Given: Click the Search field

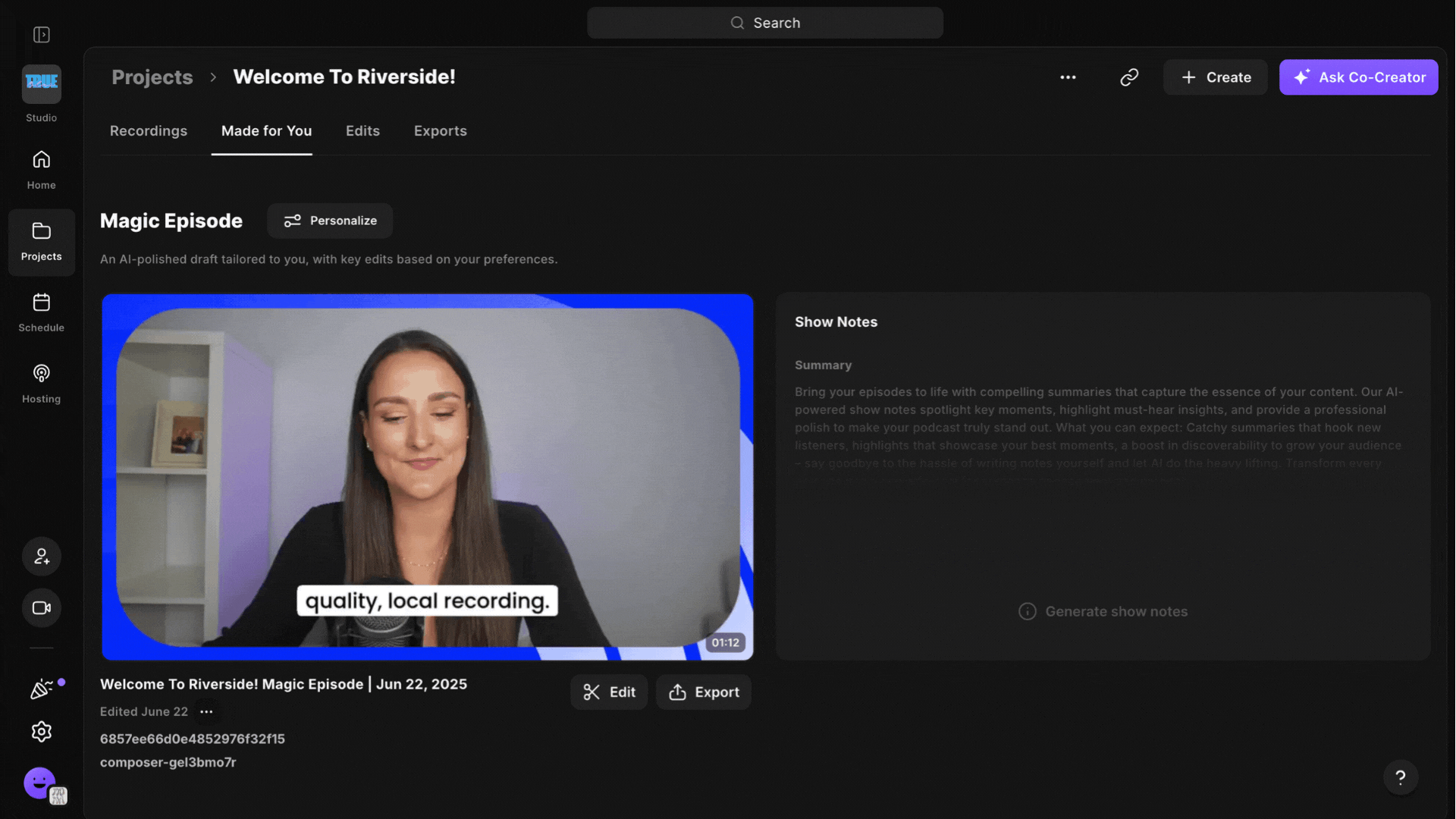Looking at the screenshot, I should pos(765,23).
